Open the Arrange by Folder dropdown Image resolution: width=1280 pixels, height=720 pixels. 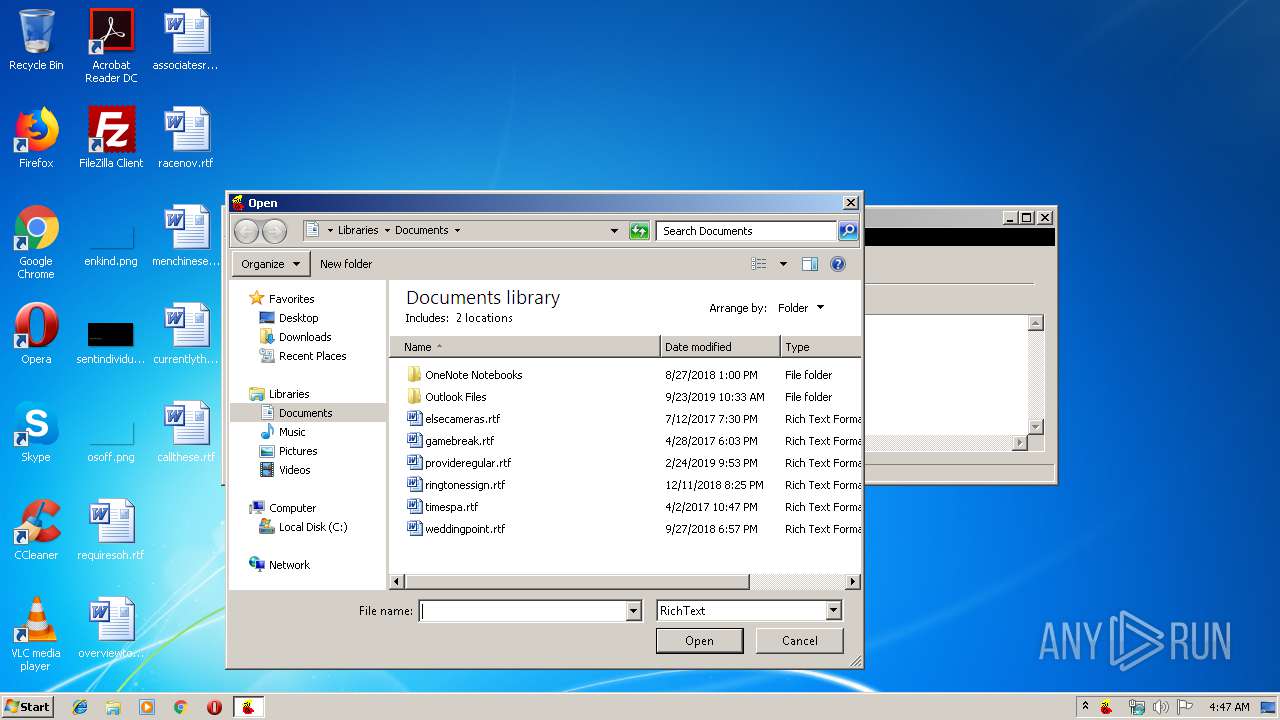click(801, 308)
